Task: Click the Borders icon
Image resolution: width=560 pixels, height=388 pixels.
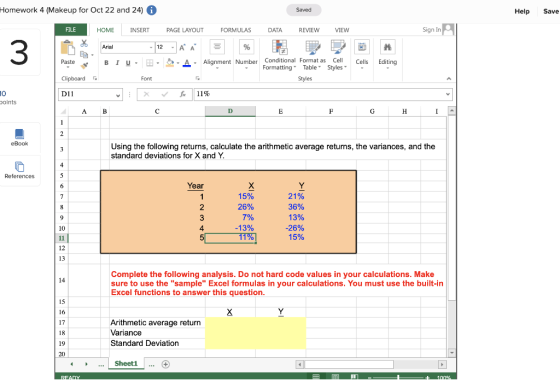Action: pyautogui.click(x=150, y=63)
